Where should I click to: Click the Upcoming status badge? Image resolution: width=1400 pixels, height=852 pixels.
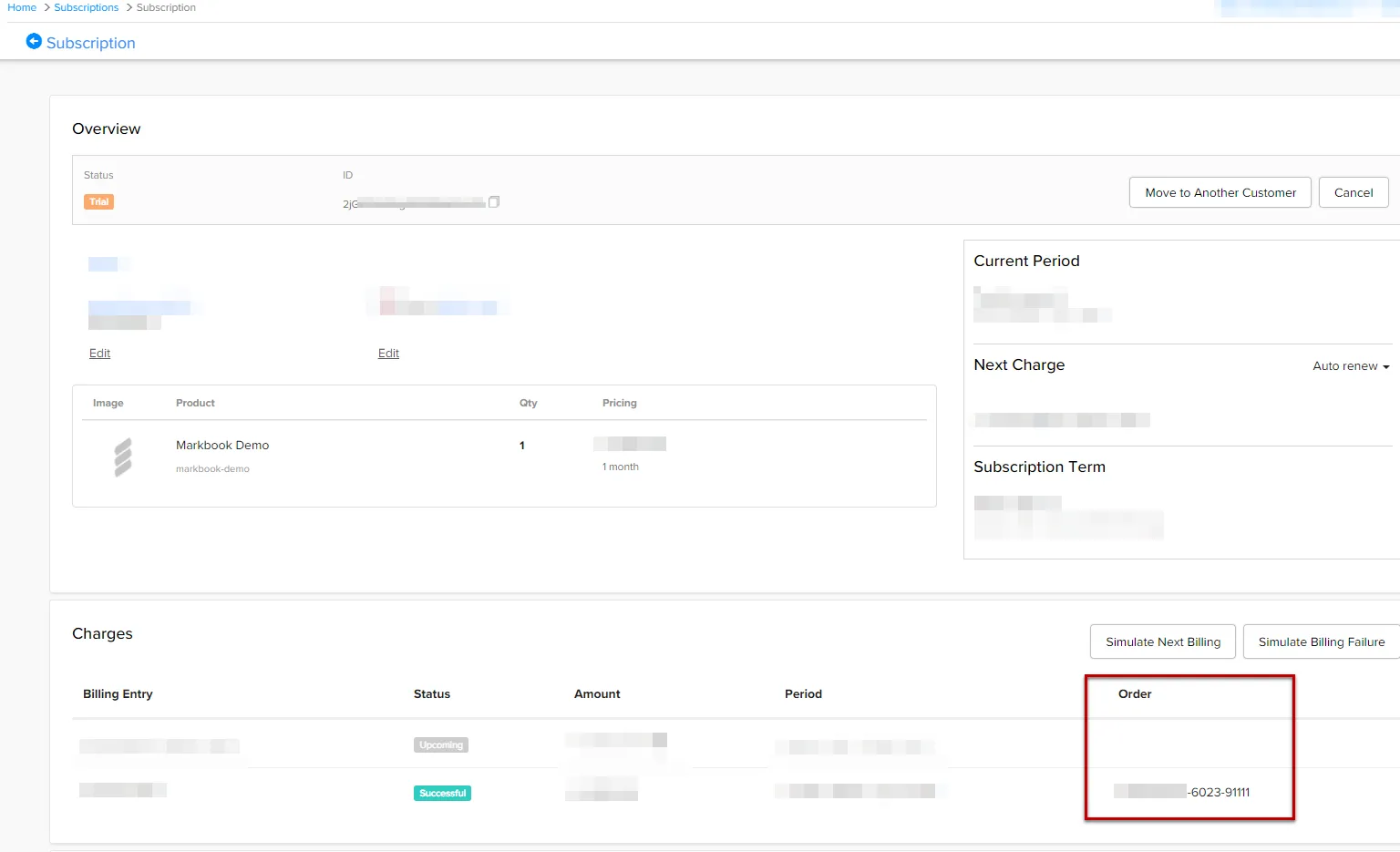point(441,745)
